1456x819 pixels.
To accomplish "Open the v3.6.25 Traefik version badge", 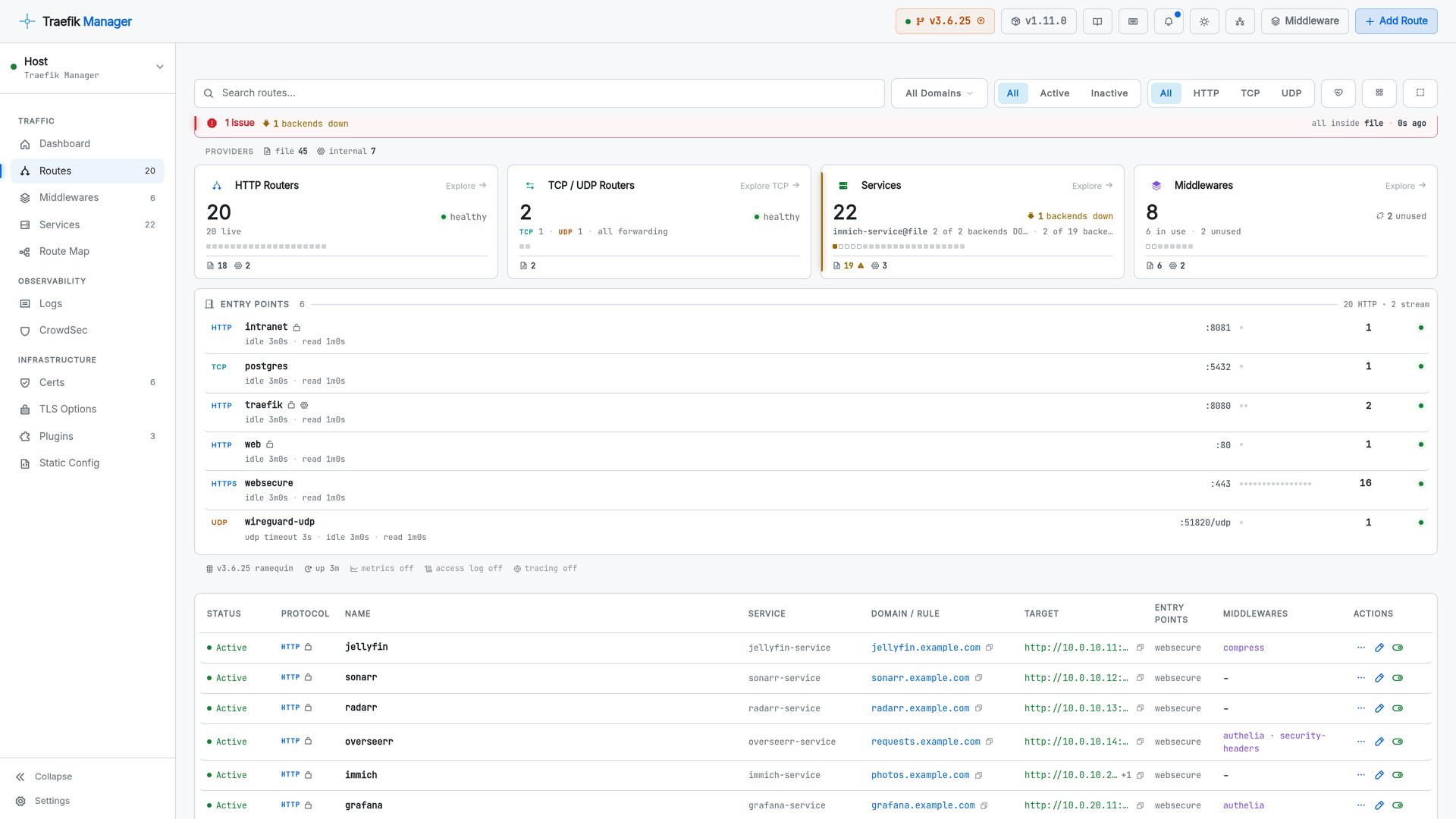I will pos(945,21).
